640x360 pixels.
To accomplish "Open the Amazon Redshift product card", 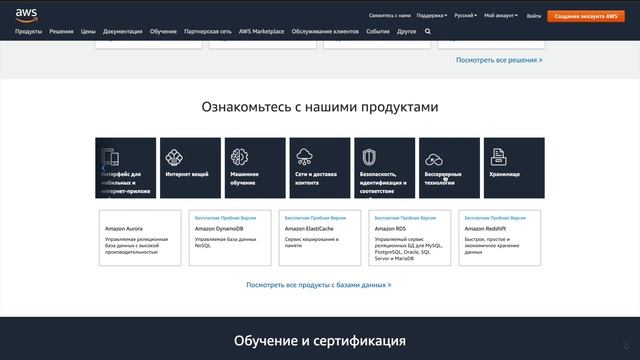I will 500,238.
